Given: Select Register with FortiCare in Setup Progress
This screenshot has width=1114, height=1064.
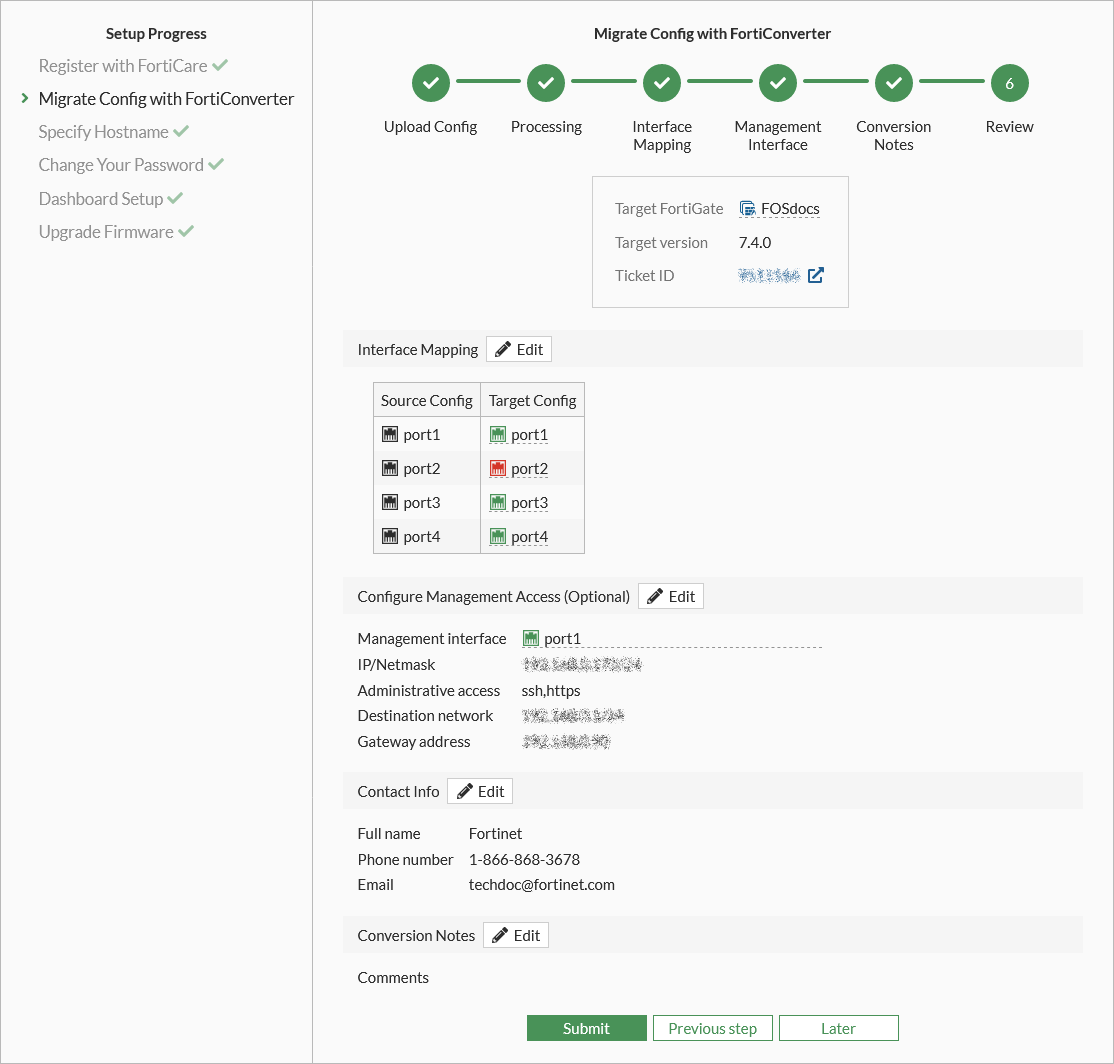Looking at the screenshot, I should pyautogui.click(x=123, y=66).
